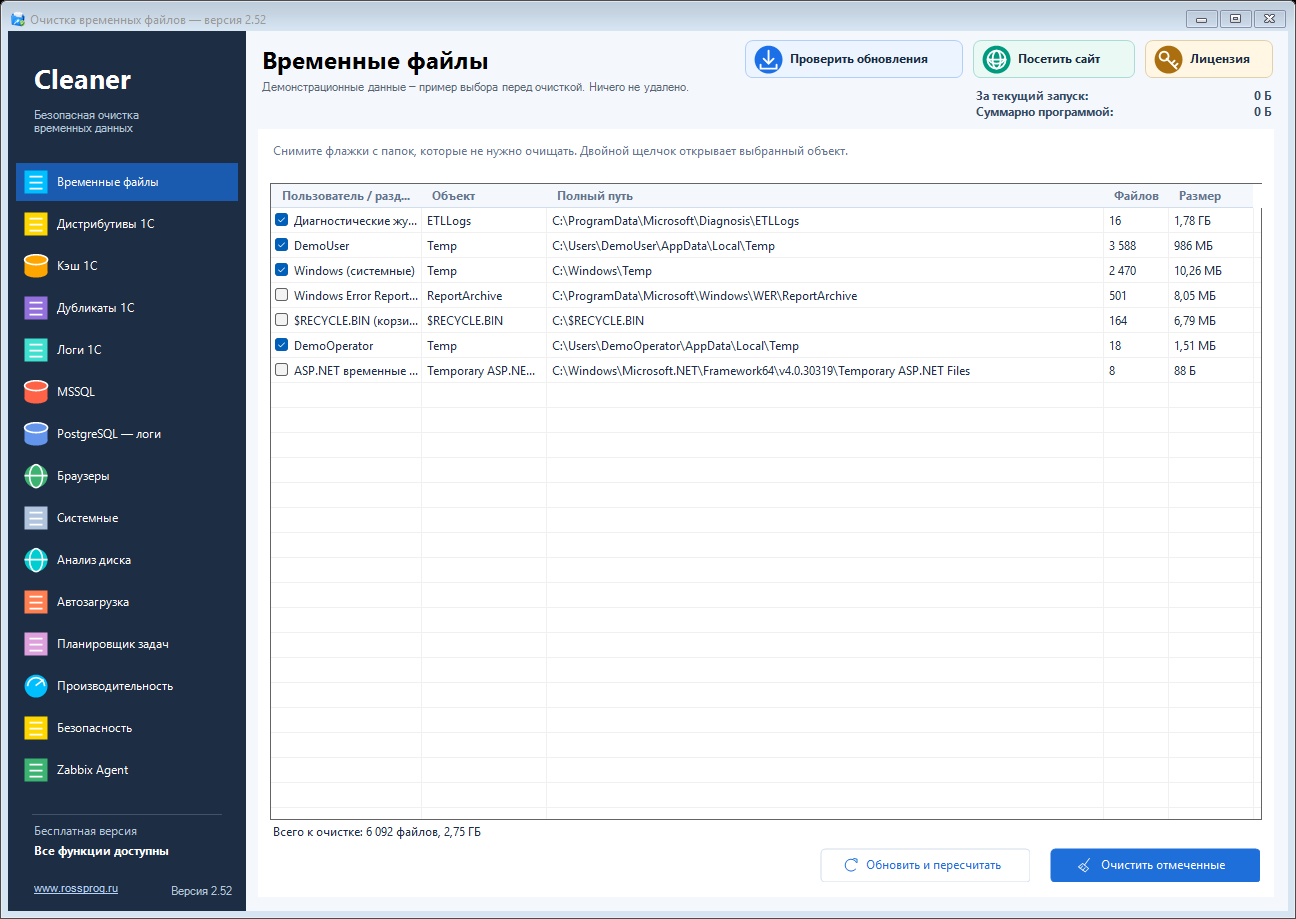Uncheck the DemoUser Temp checkbox
Viewport: 1296px width, 919px height.
(281, 245)
